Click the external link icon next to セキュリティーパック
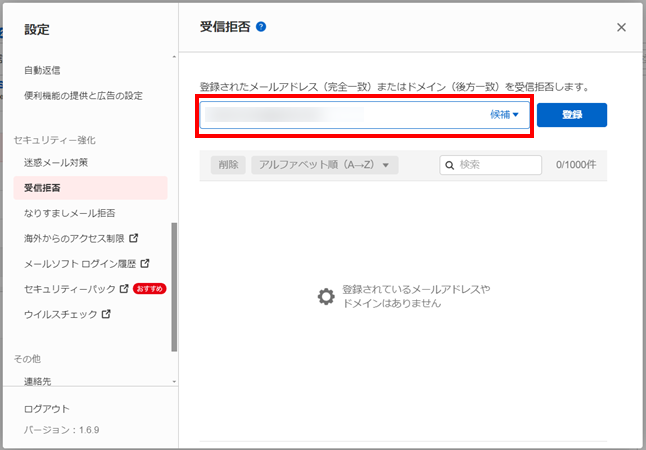The width and height of the screenshot is (646, 450). 124,289
